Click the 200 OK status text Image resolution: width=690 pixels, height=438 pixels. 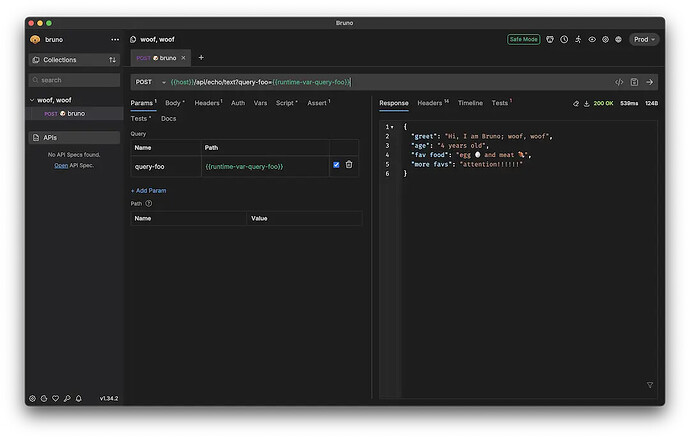[603, 103]
